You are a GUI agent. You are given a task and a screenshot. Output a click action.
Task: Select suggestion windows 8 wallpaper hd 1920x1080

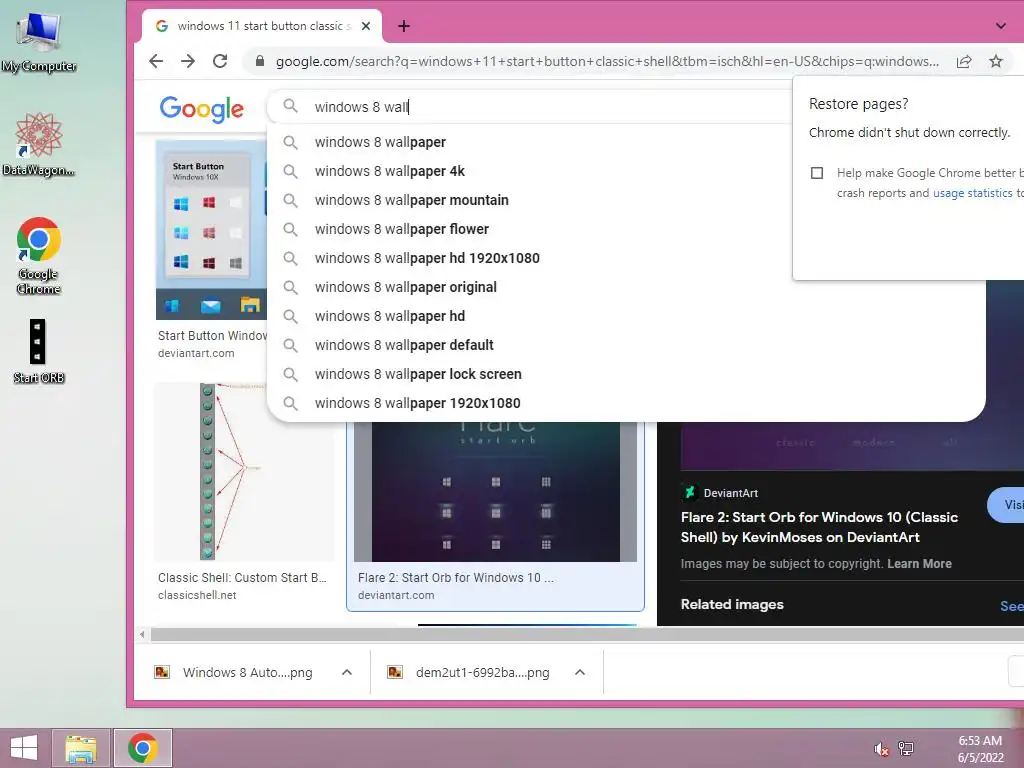[427, 258]
